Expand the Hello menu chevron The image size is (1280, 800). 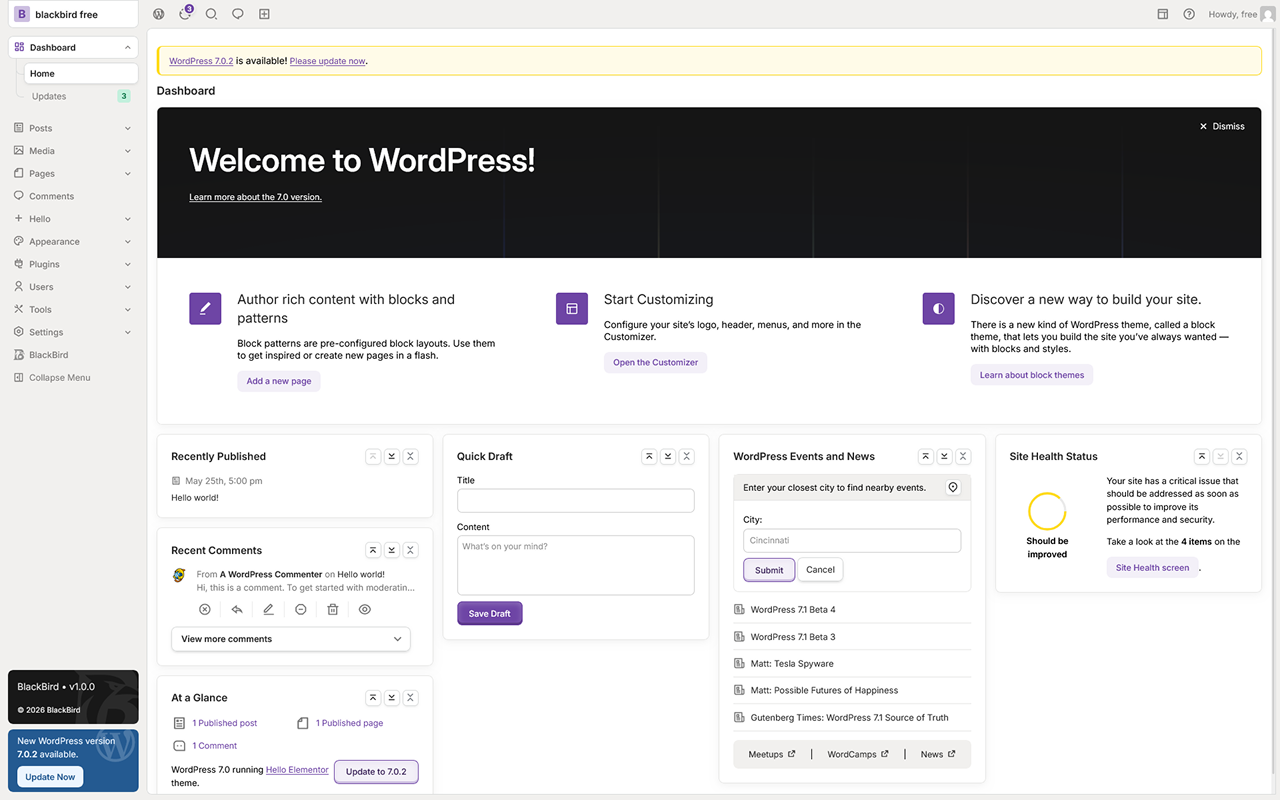tap(128, 219)
